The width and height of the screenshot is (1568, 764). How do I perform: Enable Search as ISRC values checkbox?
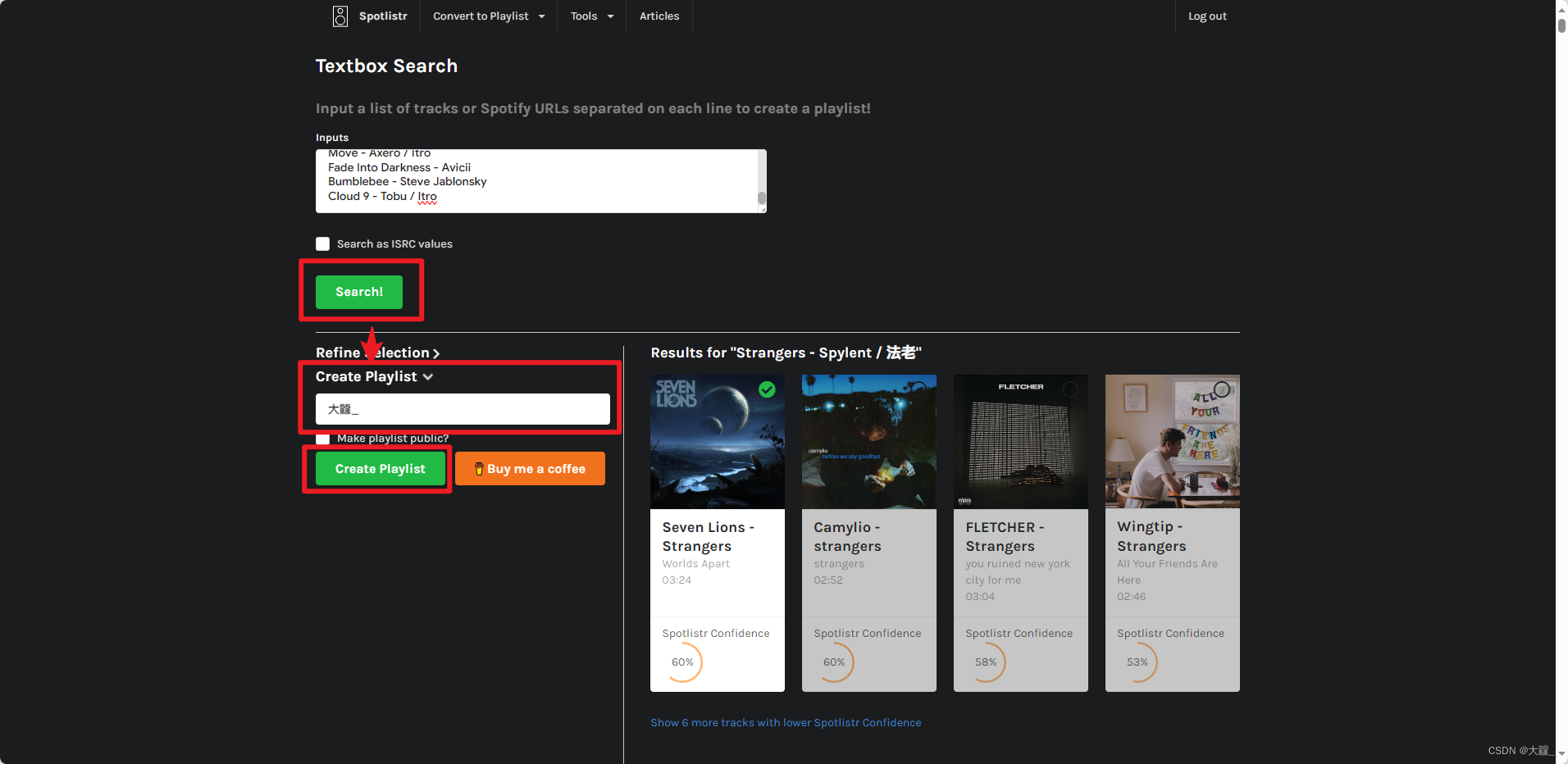pos(323,243)
